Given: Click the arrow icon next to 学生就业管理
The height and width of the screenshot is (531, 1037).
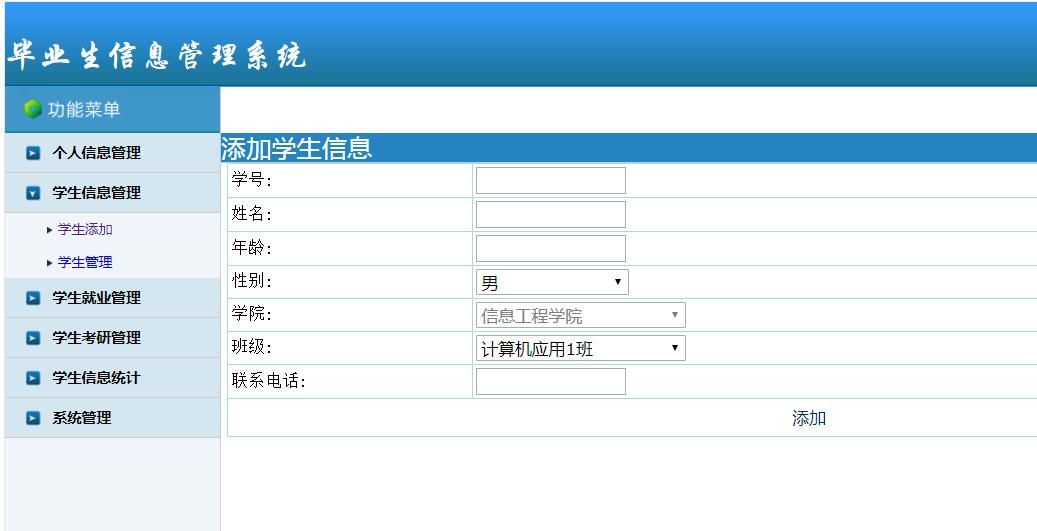Looking at the screenshot, I should (x=33, y=298).
